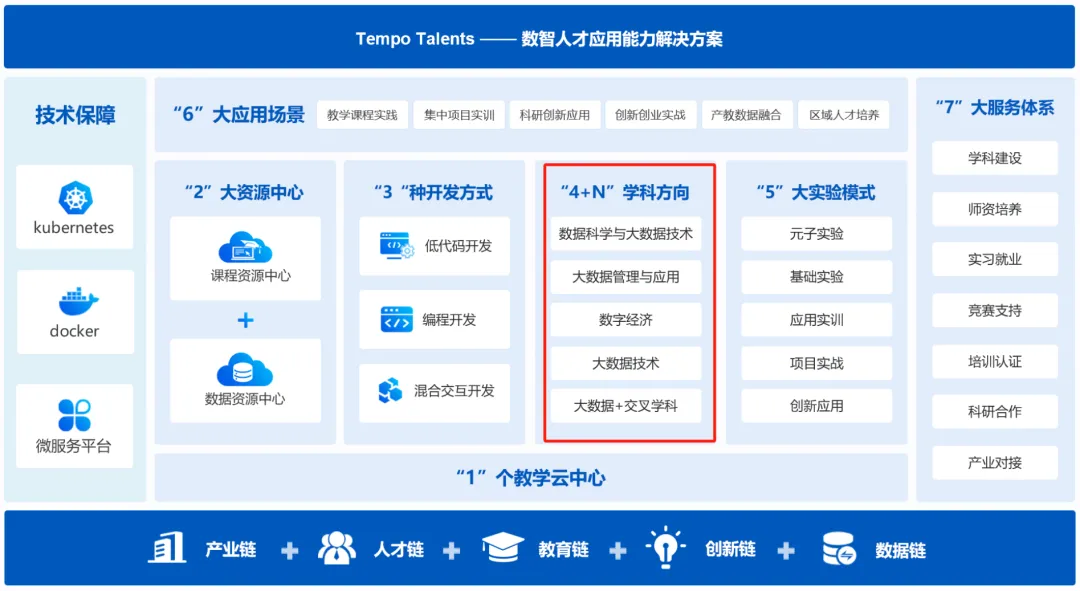Select the 区域人才培养 scenario tag

coord(844,115)
